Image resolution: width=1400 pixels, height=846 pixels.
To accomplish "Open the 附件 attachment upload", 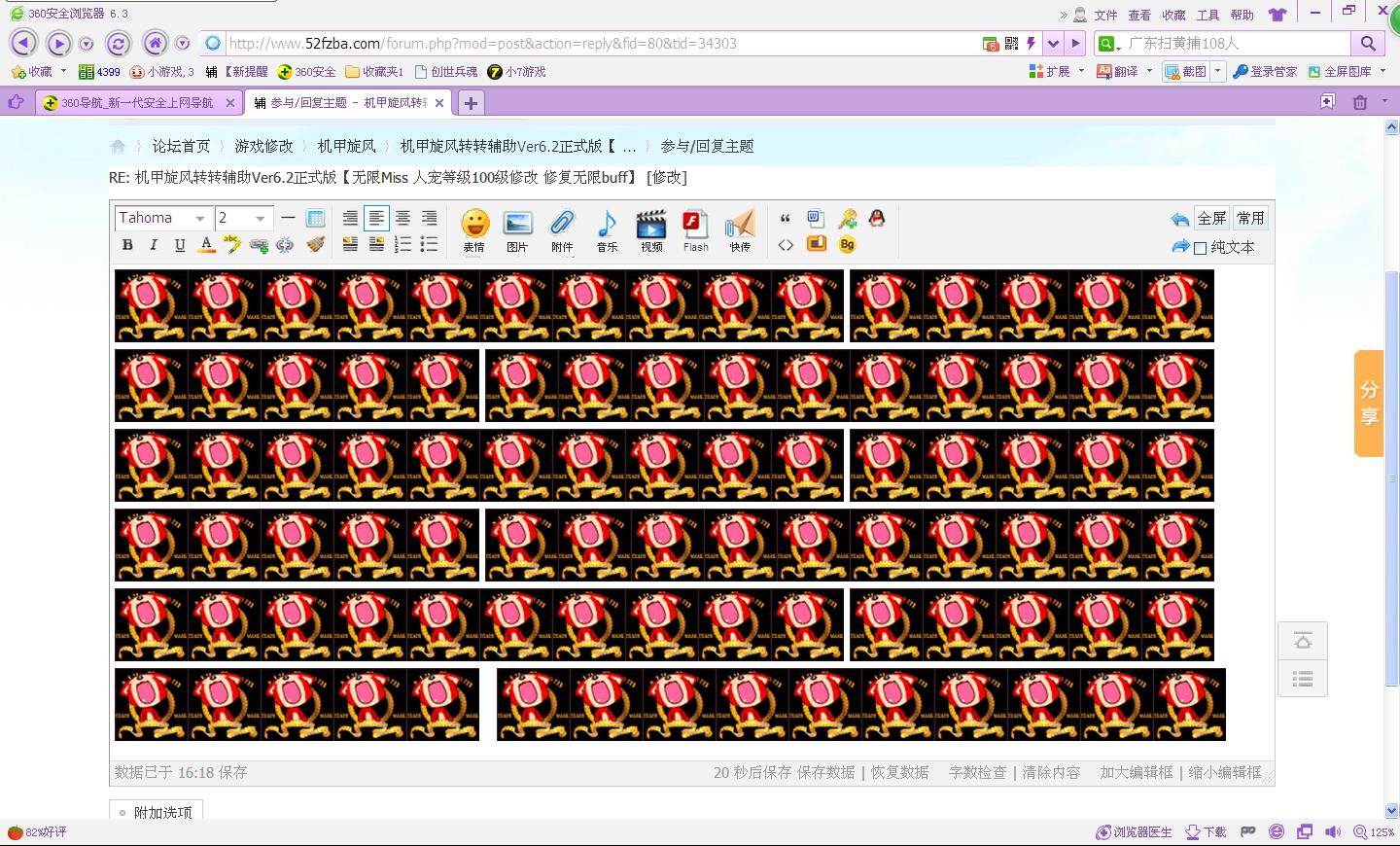I will point(562,230).
